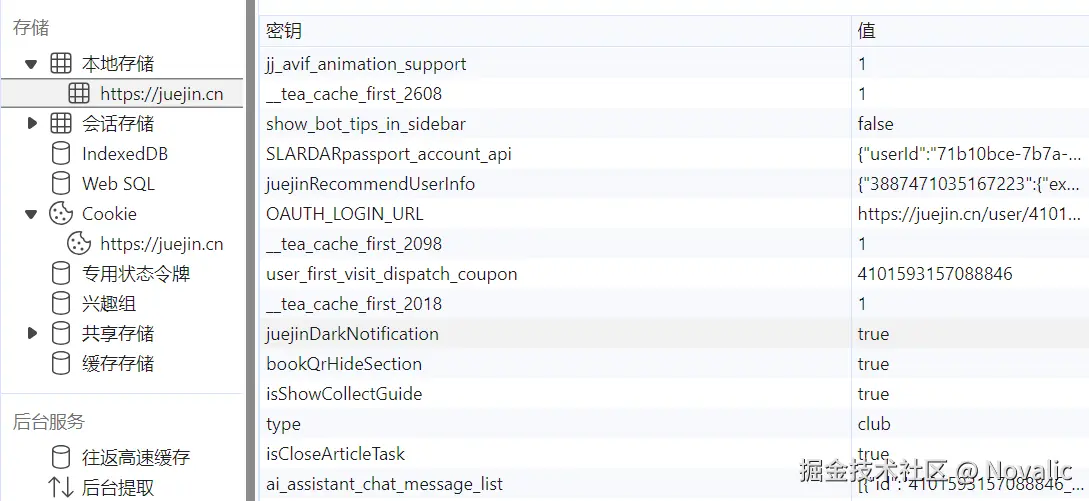Click the 专用状态令牌 database icon

pos(61,274)
